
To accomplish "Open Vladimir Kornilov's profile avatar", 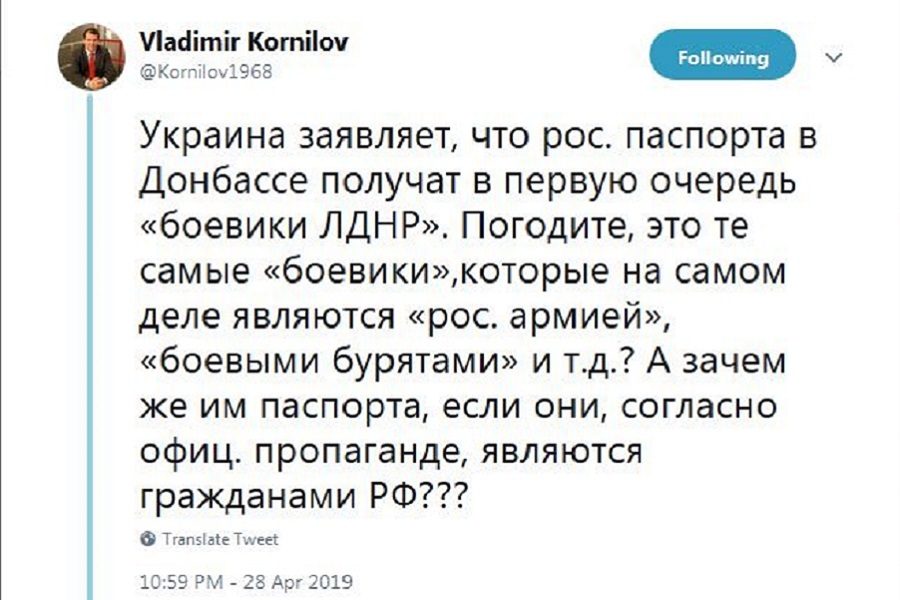I will click(x=91, y=57).
